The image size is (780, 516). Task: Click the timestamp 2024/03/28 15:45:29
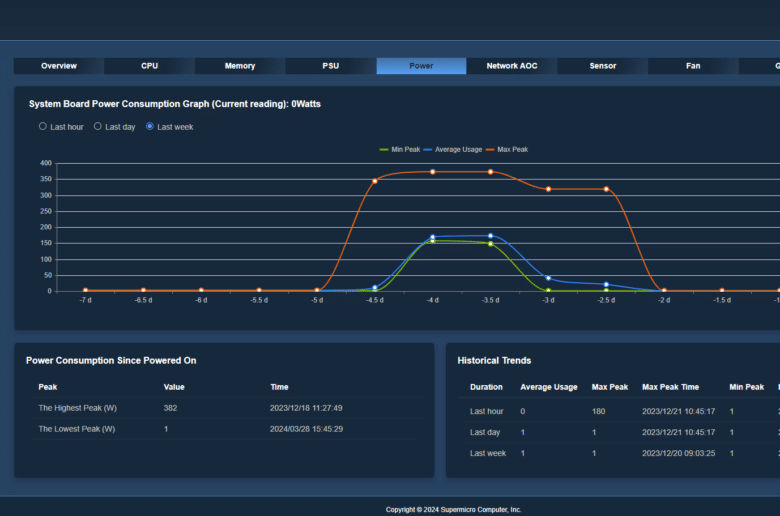[x=306, y=429]
